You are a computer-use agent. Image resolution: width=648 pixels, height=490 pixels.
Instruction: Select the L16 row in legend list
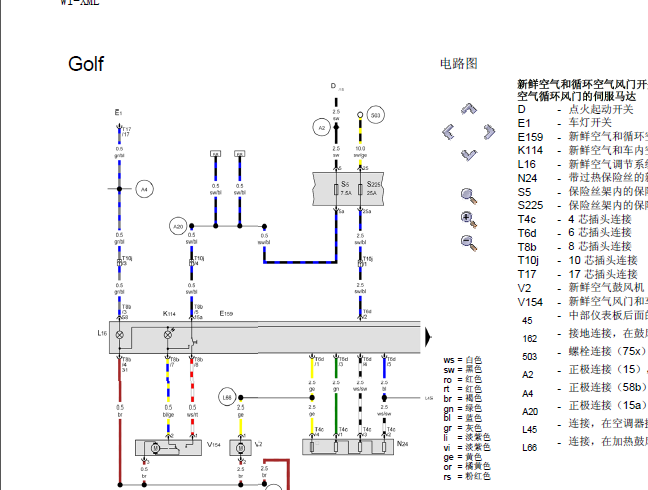click(583, 164)
